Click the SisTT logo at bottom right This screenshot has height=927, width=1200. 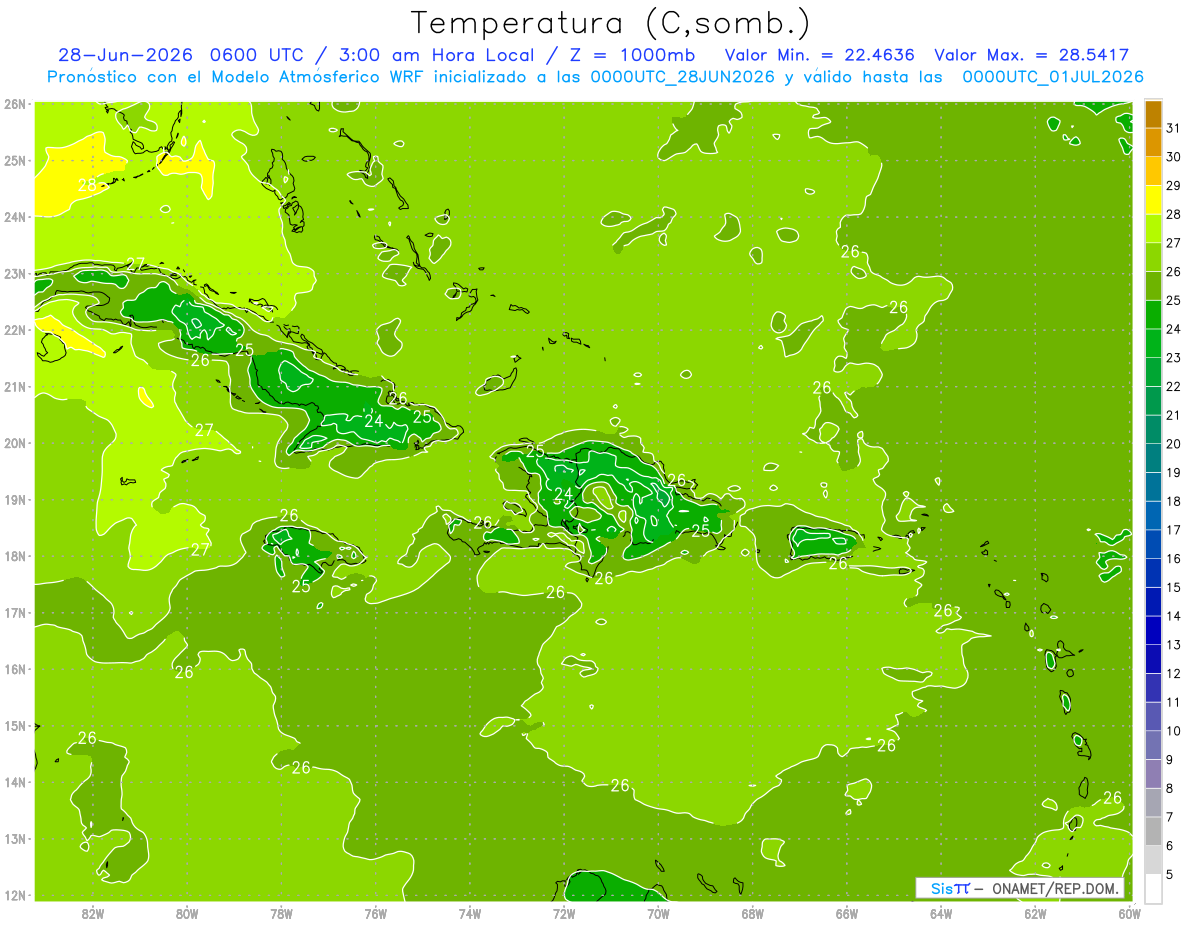tap(950, 888)
